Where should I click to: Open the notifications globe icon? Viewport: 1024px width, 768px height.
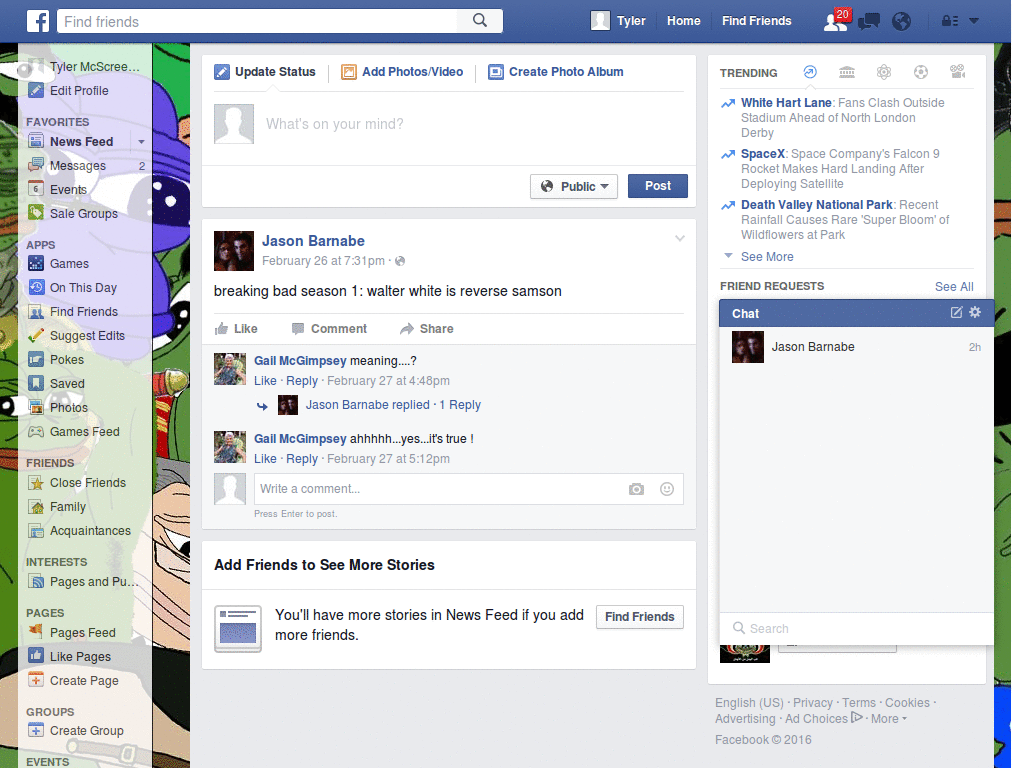[902, 22]
